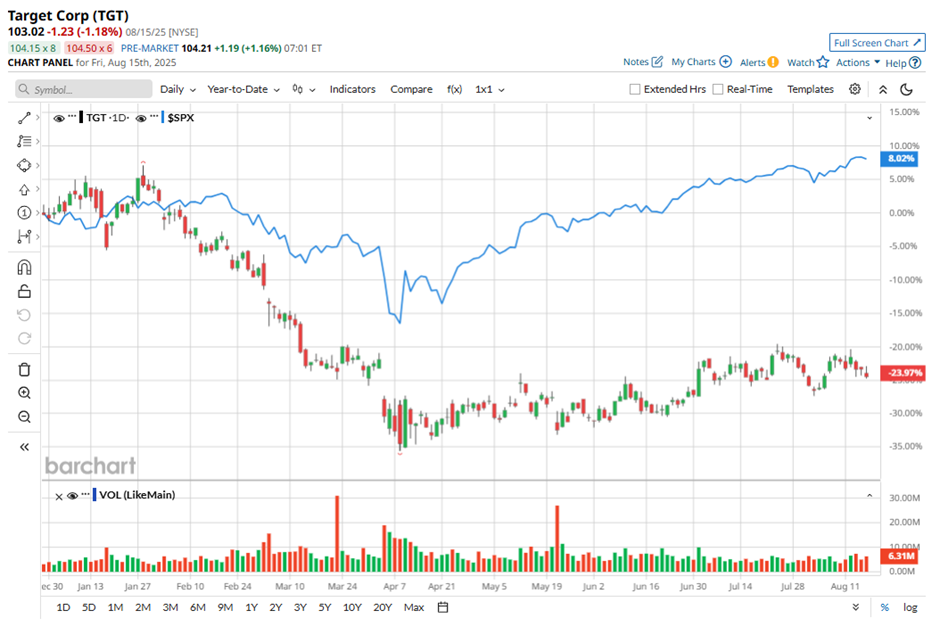Viewport: 940px width, 635px height.
Task: Focus the Symbol search field
Action: (x=84, y=89)
